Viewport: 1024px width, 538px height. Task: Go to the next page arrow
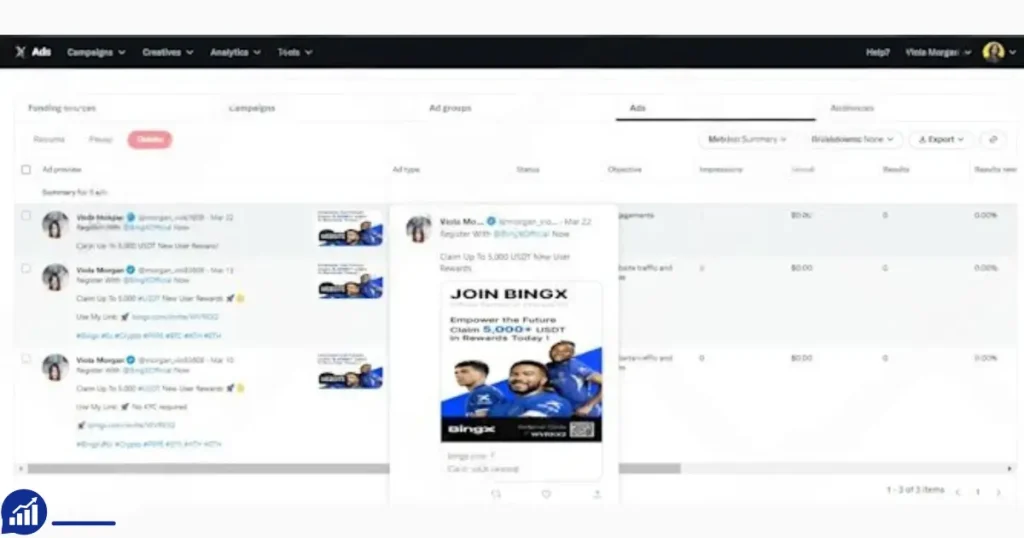click(x=998, y=492)
